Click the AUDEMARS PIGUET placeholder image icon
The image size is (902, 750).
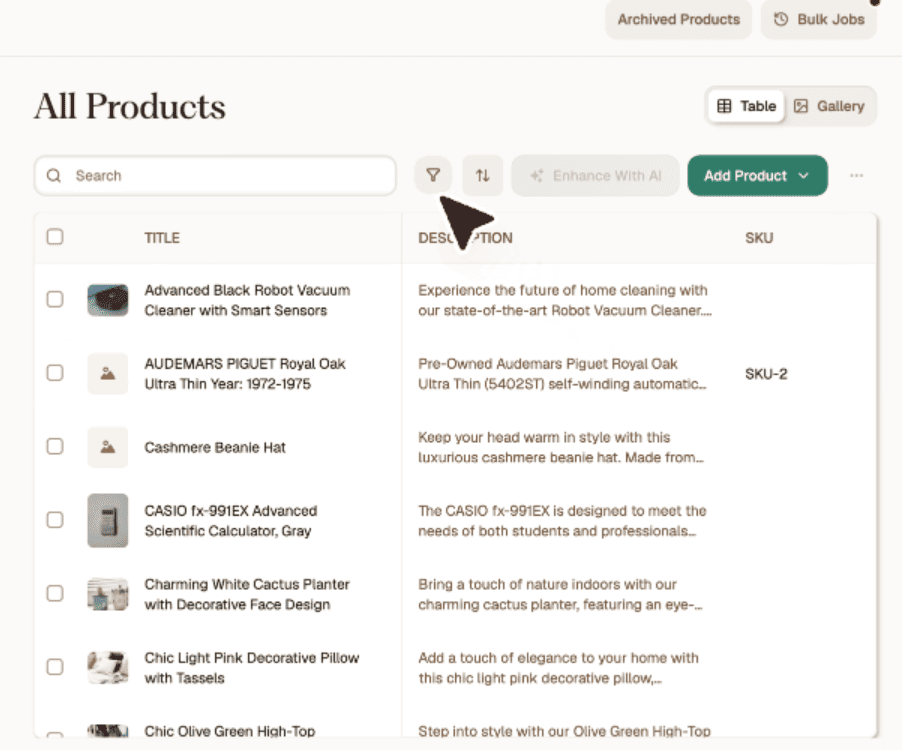[x=108, y=373]
